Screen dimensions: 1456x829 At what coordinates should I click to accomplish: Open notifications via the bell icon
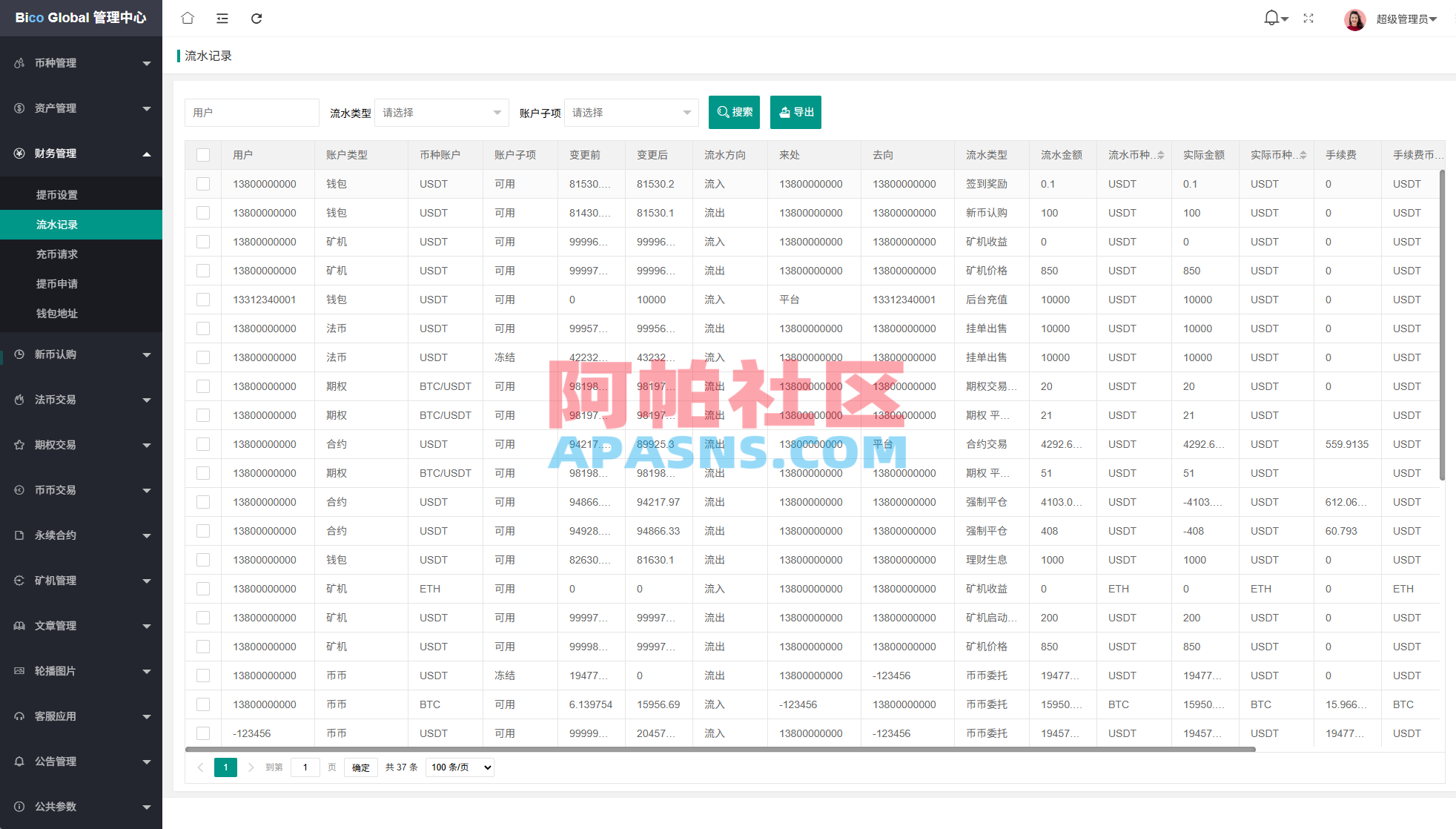point(1270,18)
